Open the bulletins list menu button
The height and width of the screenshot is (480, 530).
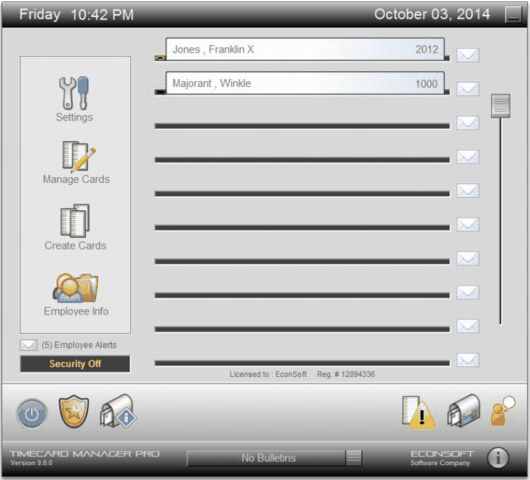(354, 458)
